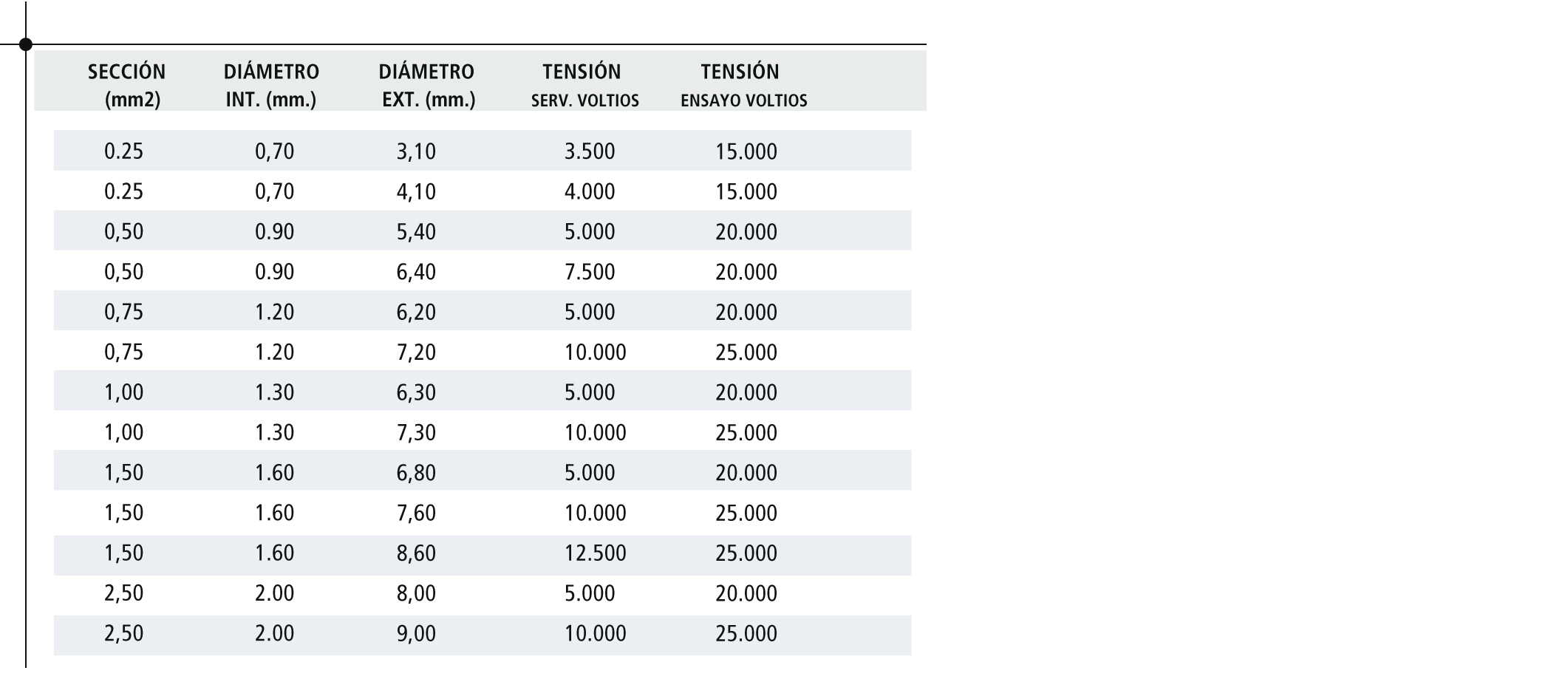Select the DIÁMETRO INT. (mm.) header
The height and width of the screenshot is (679, 1568).
271,85
